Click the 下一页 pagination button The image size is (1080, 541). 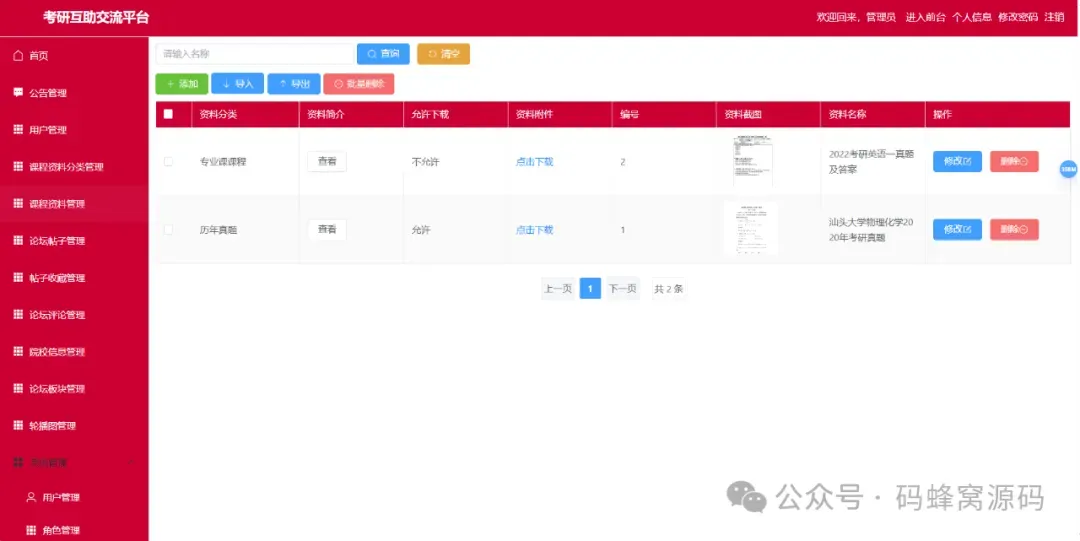(623, 289)
